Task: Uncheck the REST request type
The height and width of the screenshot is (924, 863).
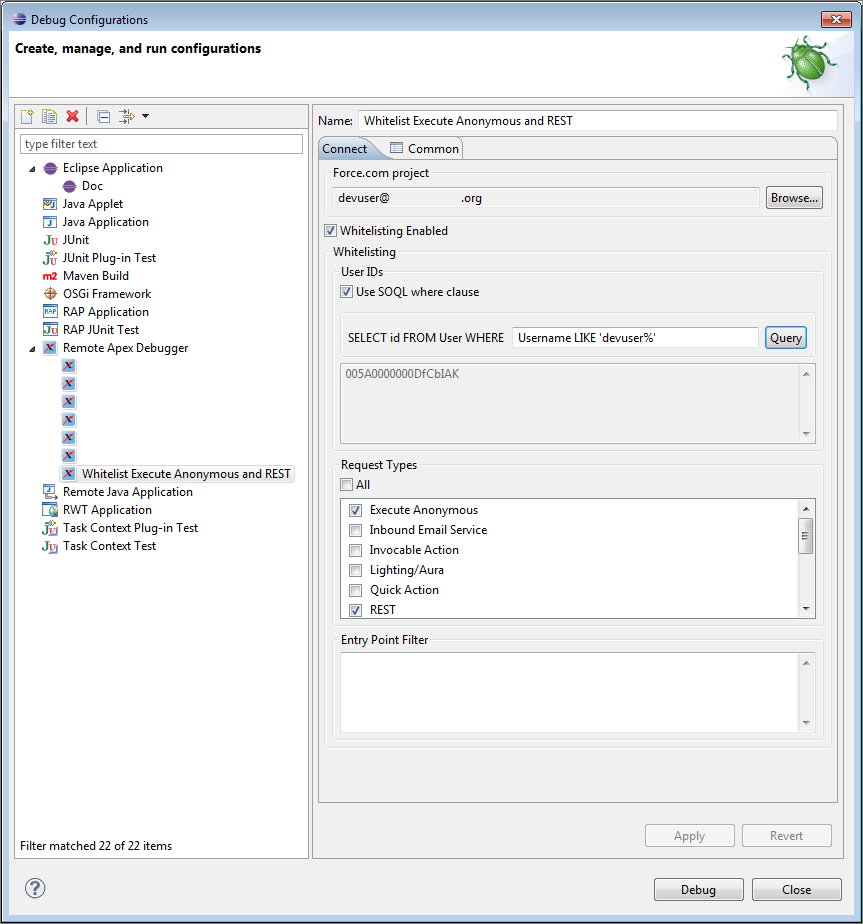Action: point(355,610)
